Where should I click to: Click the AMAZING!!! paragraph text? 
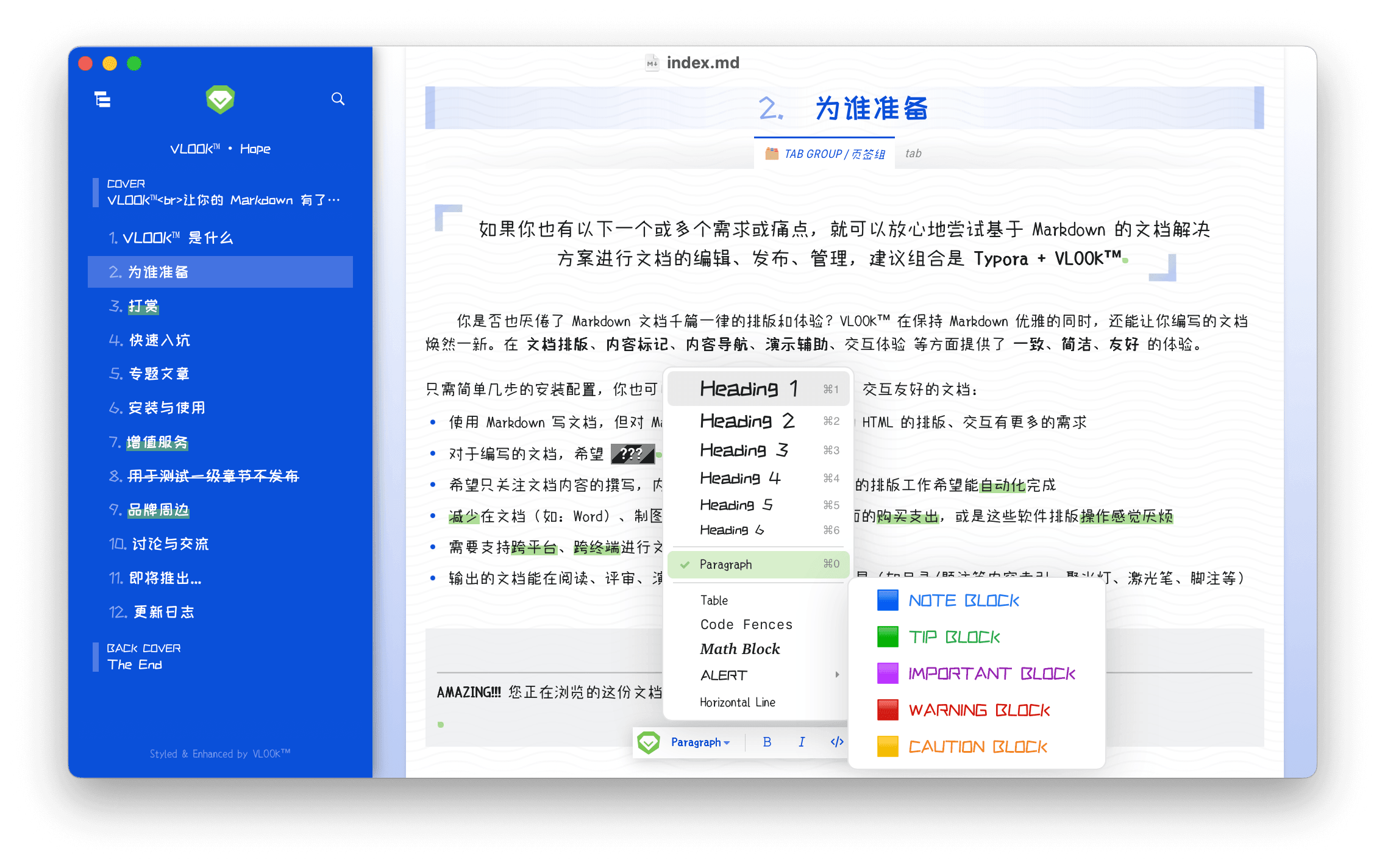pos(549,692)
